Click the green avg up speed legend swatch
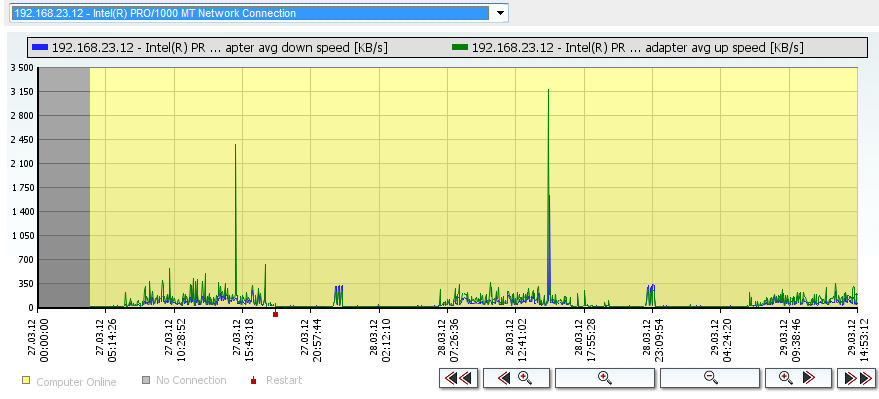879x399 pixels. 460,48
